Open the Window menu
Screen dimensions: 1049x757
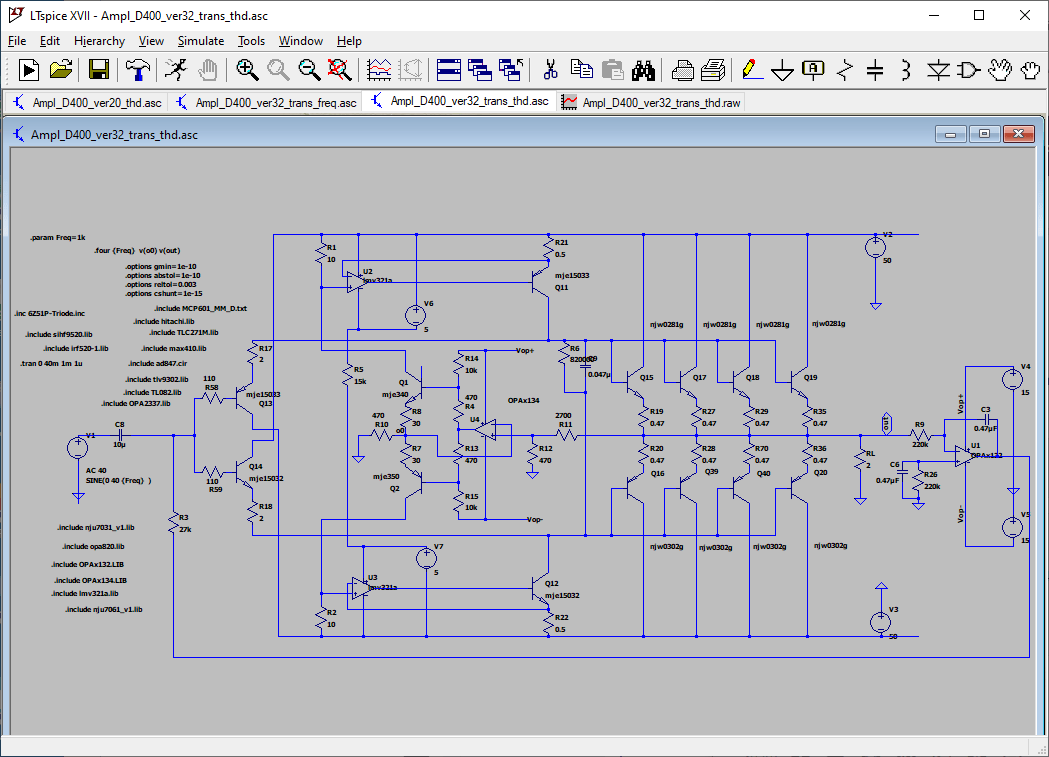coord(300,41)
